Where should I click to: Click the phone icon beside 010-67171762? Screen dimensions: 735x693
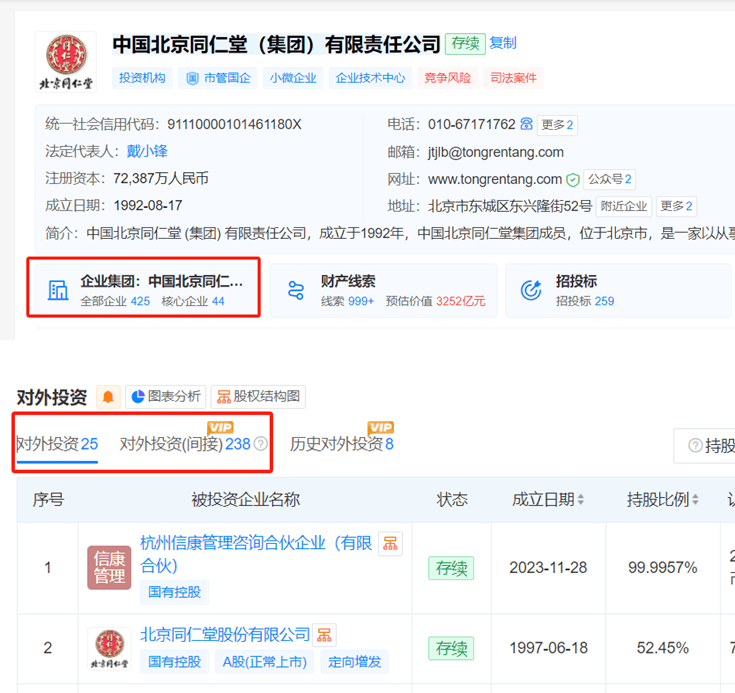pyautogui.click(x=527, y=125)
